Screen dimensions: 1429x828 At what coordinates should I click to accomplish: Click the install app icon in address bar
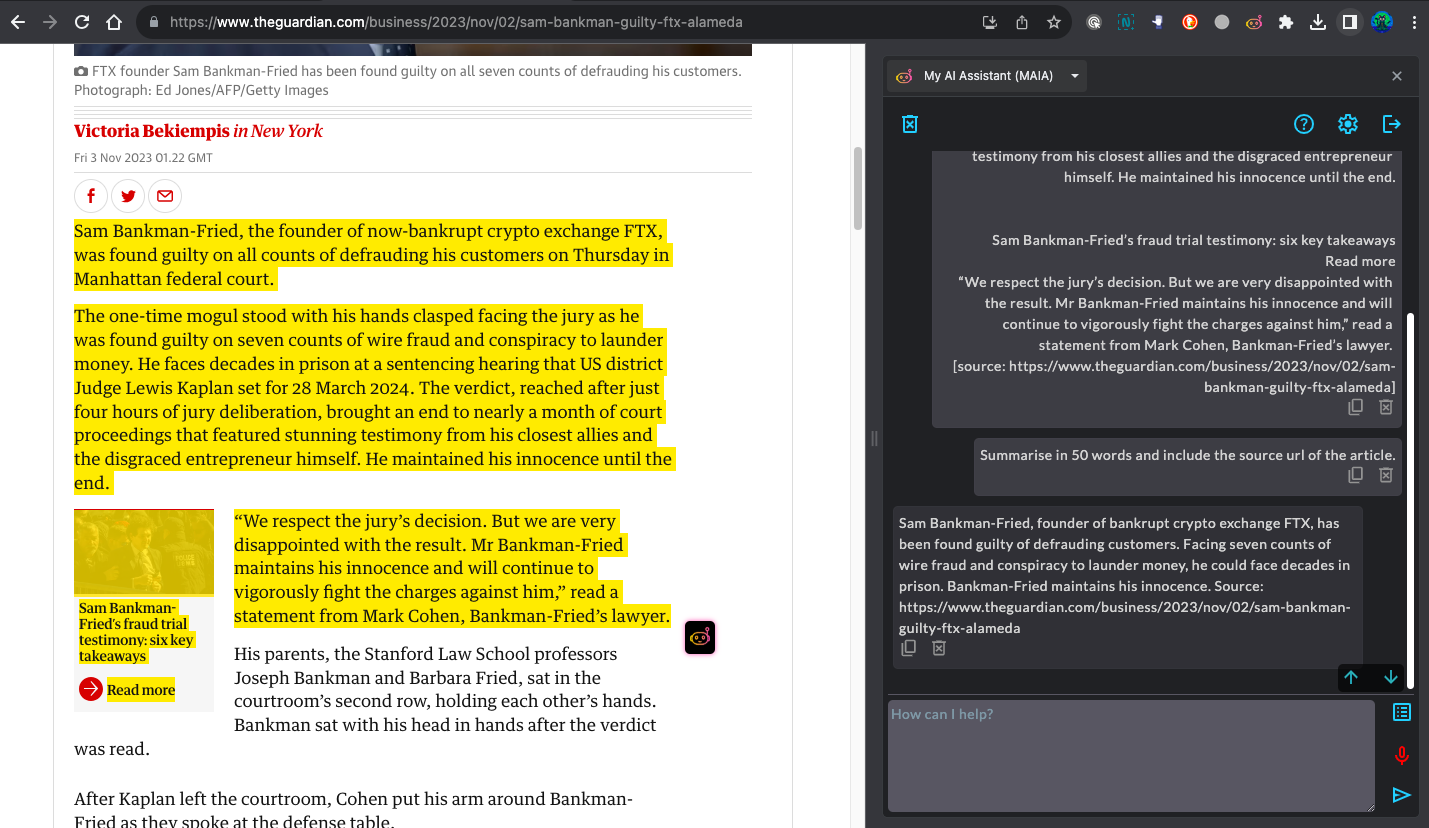pos(990,22)
